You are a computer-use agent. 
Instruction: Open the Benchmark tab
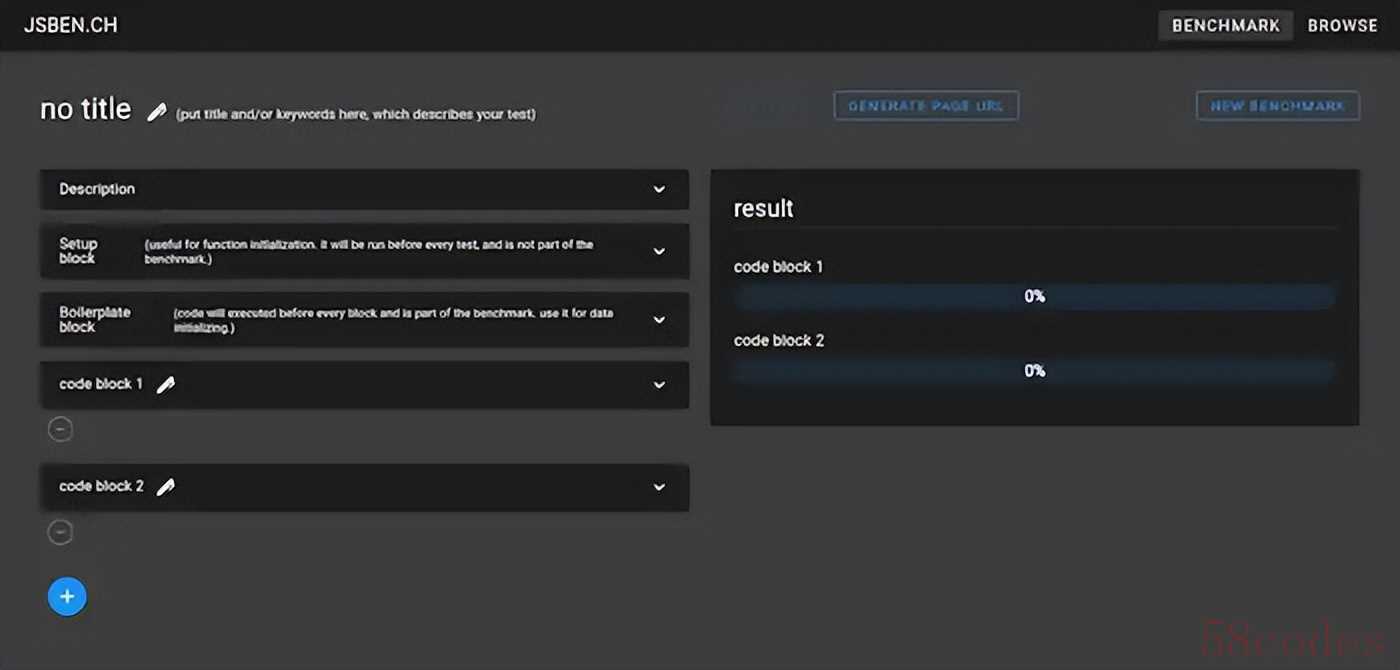click(1225, 26)
